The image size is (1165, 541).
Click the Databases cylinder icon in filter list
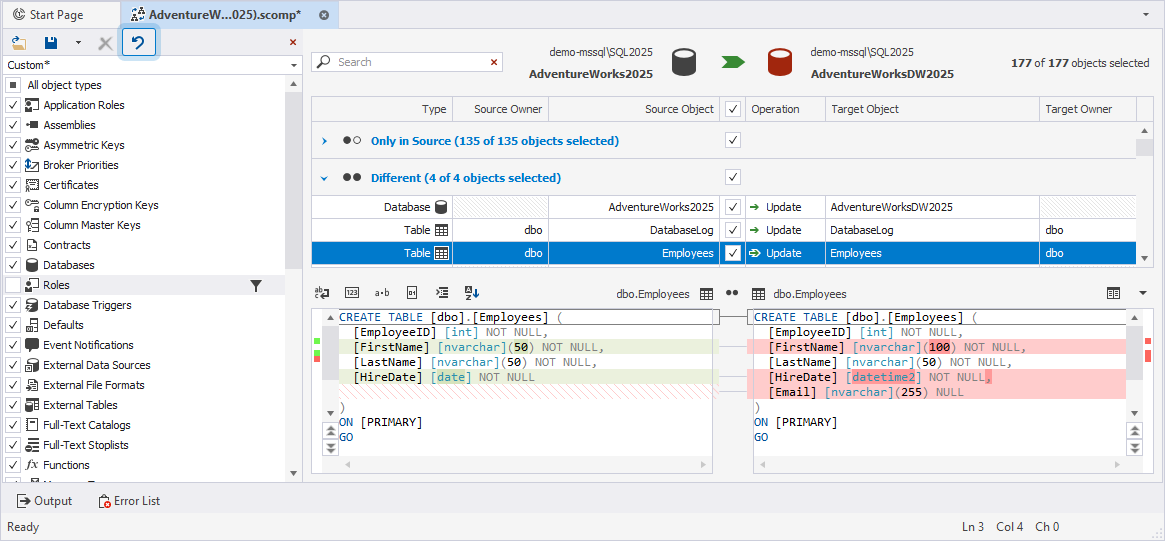[x=32, y=265]
